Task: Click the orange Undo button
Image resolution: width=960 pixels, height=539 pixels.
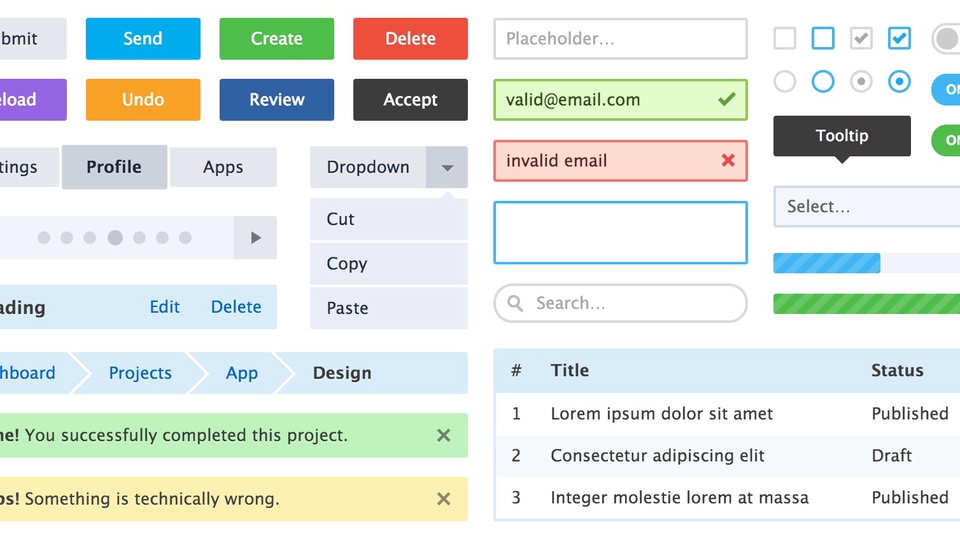Action: coord(143,100)
